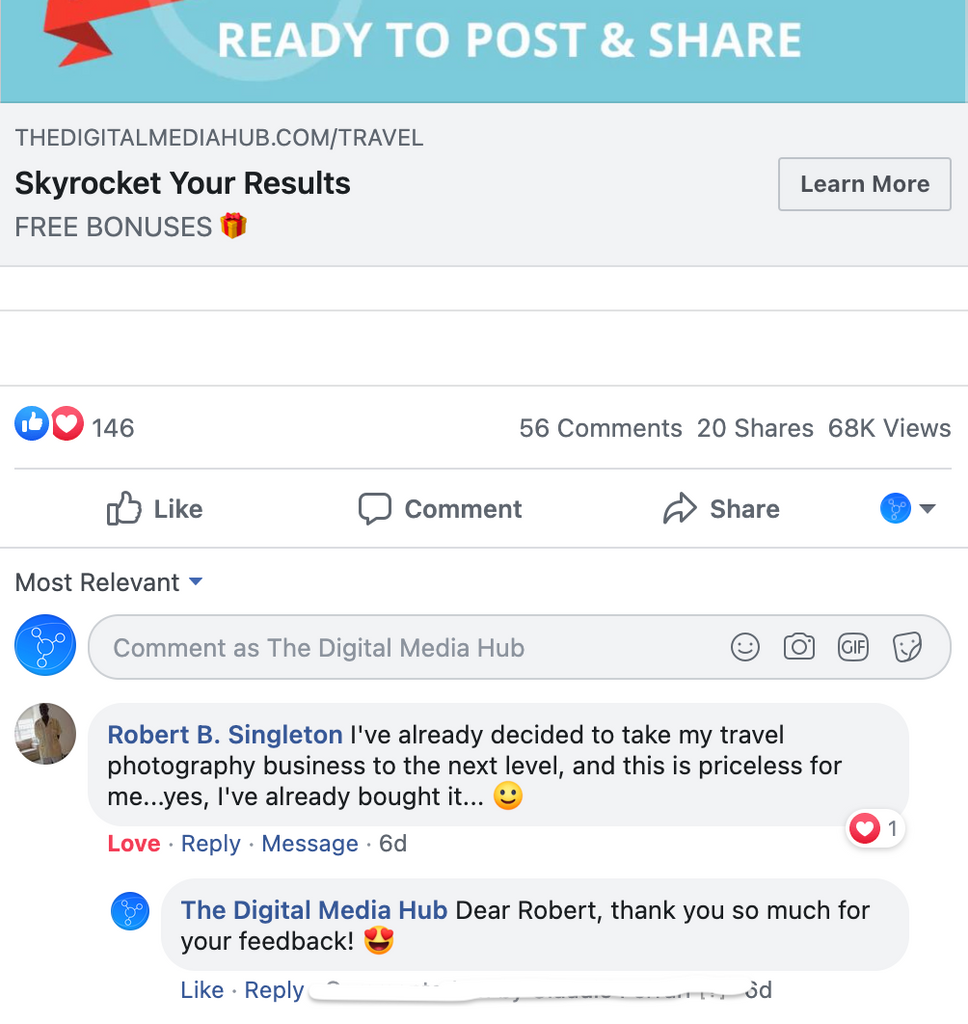Click the blue like reaction icon near 146
The image size is (968, 1024).
point(31,424)
